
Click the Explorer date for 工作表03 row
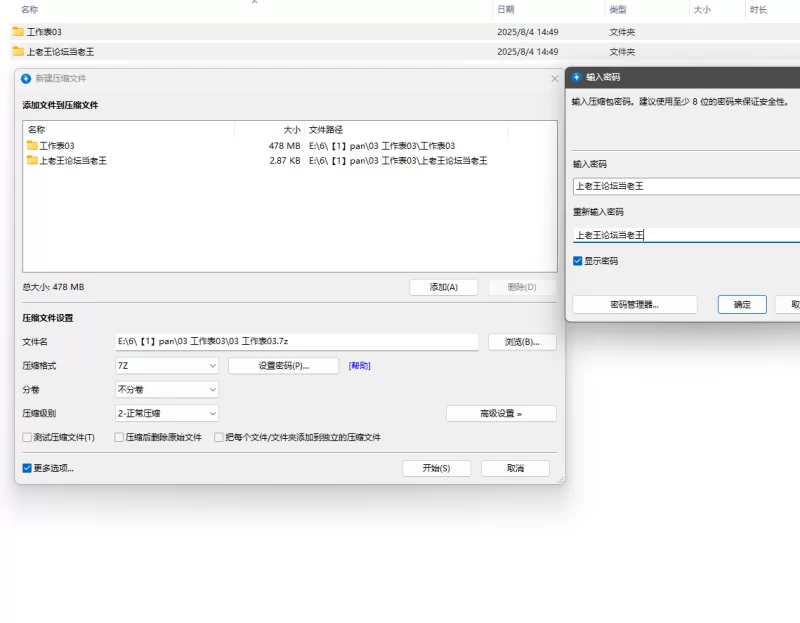pyautogui.click(x=528, y=32)
